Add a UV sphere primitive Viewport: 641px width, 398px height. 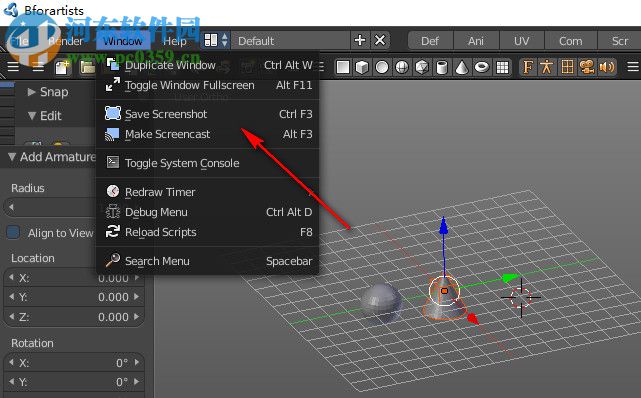click(x=402, y=67)
